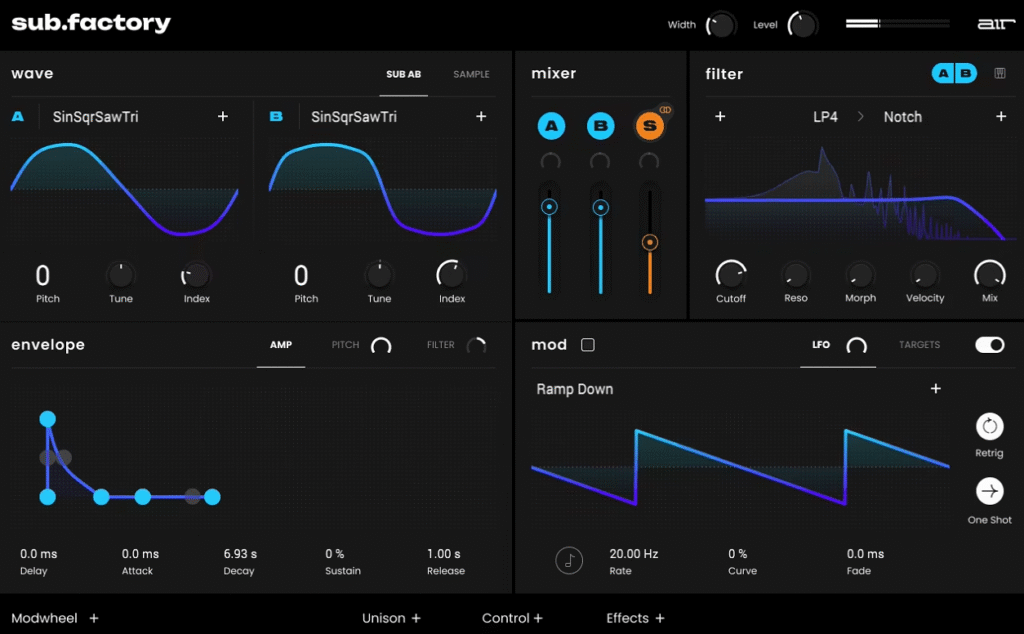Switch off the mod targets toggle
This screenshot has height=634, width=1024.
point(989,345)
